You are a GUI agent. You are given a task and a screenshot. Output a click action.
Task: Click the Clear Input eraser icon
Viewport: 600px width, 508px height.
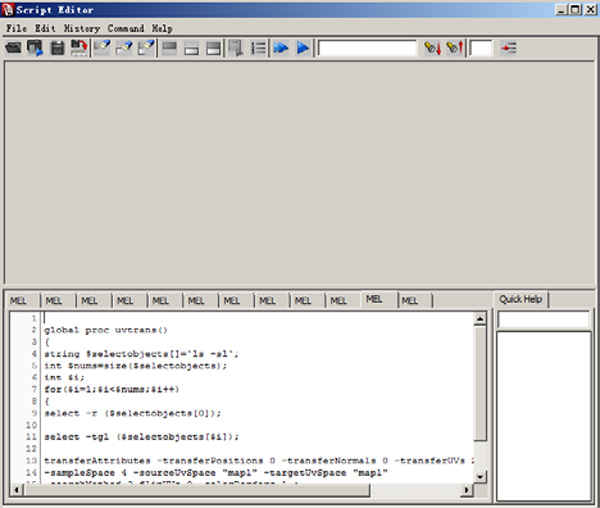[x=124, y=48]
